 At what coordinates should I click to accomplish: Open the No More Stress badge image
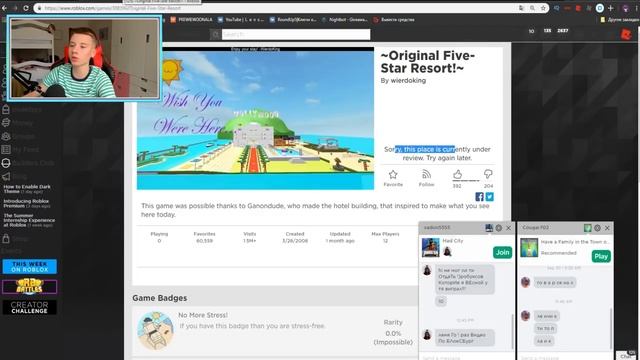(156, 331)
